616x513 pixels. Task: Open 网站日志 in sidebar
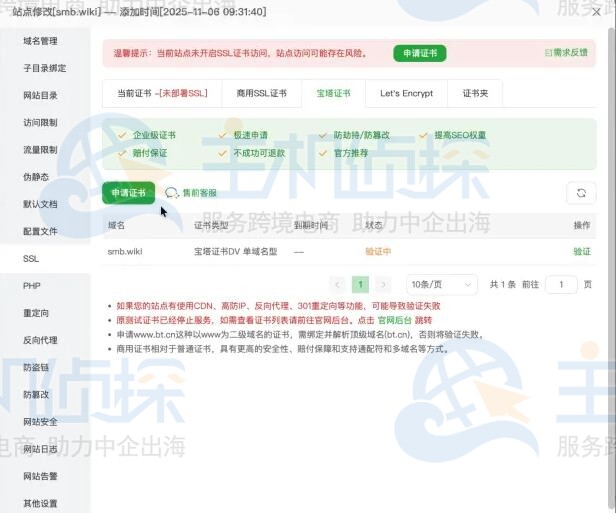tap(40, 449)
